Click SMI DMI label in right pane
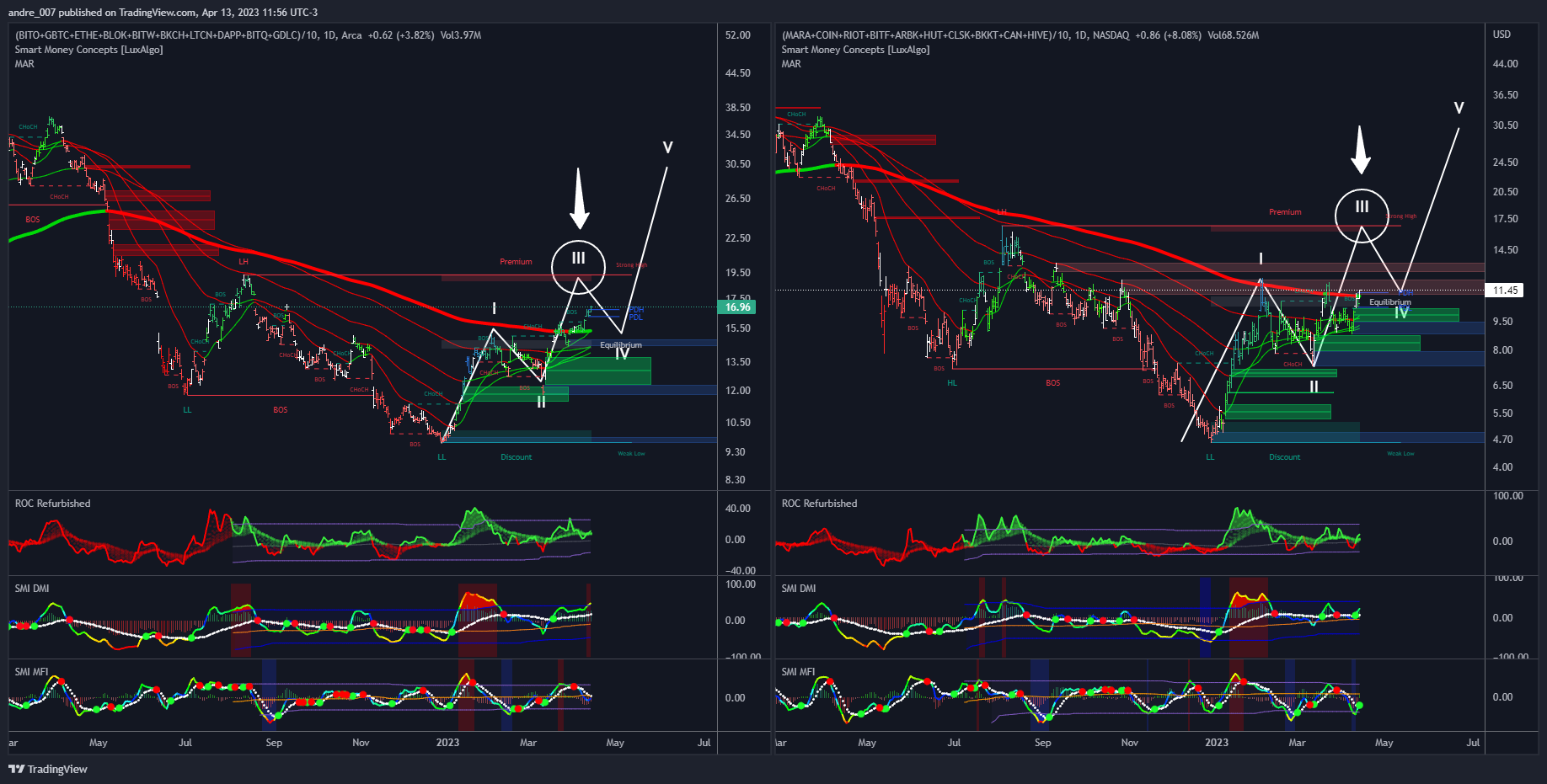1547x784 pixels. tap(799, 589)
